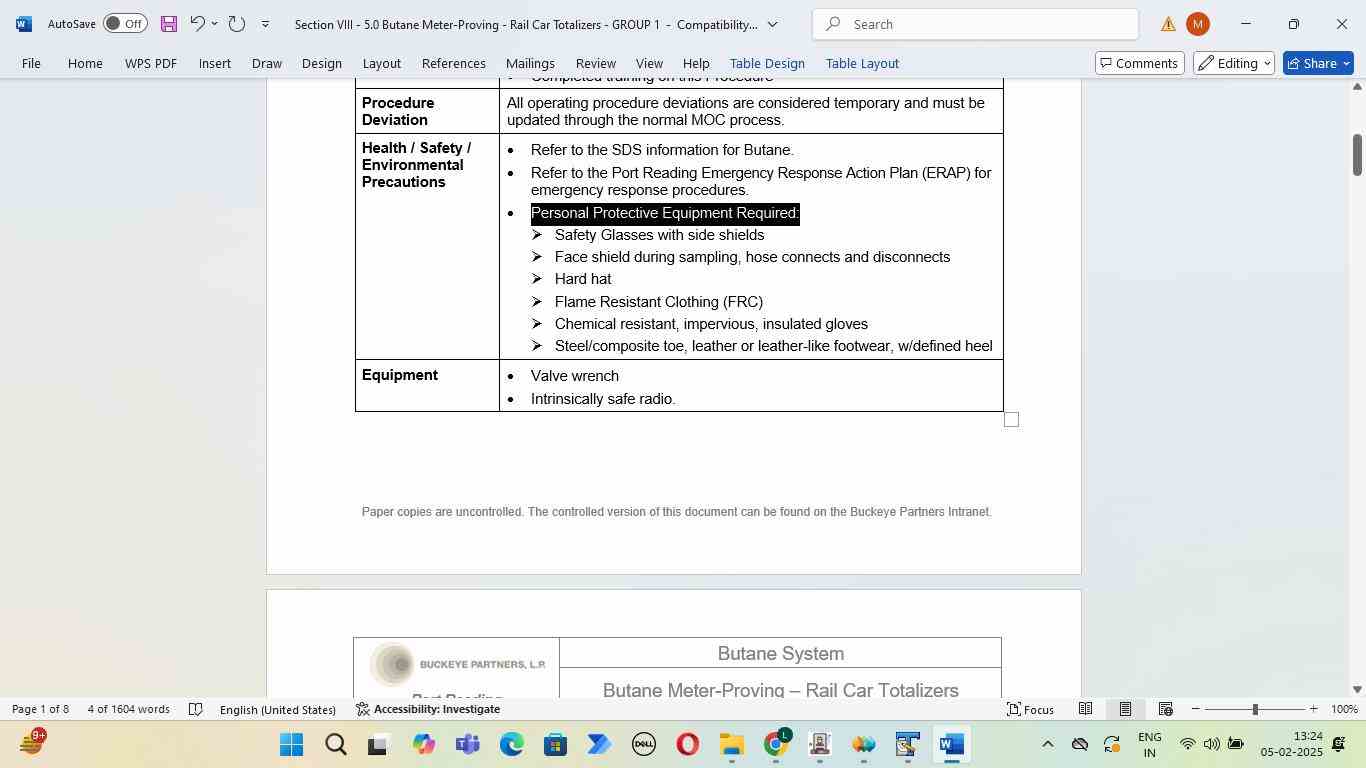Screen dimensions: 1366x768
Task: Open the File menu
Action: 31,63
